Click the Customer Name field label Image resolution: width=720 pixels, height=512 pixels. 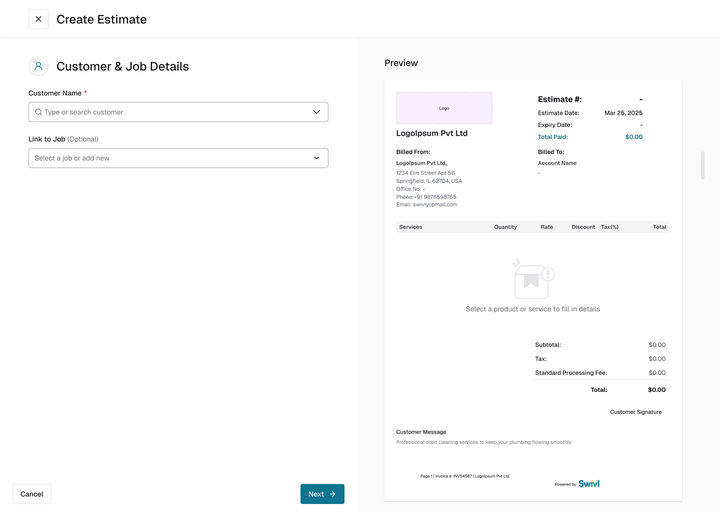pos(55,93)
